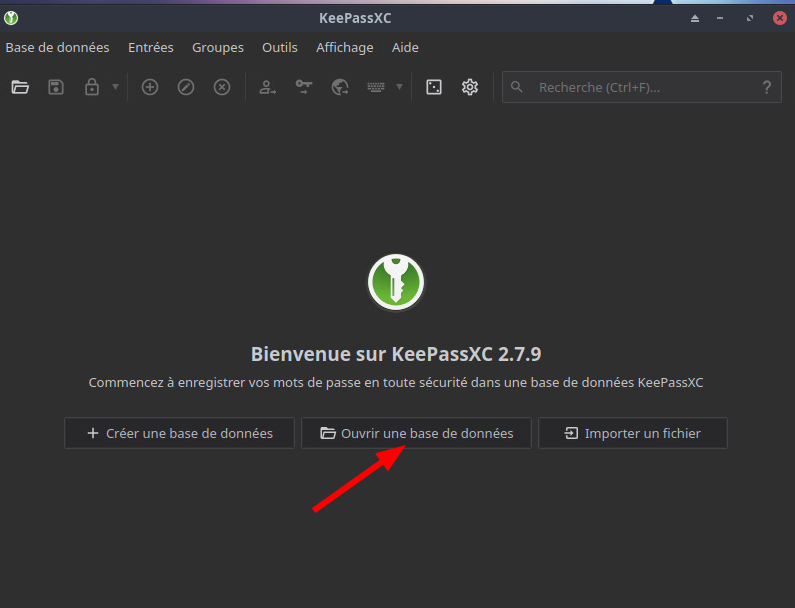Expand the dropdown arrow beside the keyboard icon
The height and width of the screenshot is (608, 795).
point(400,87)
